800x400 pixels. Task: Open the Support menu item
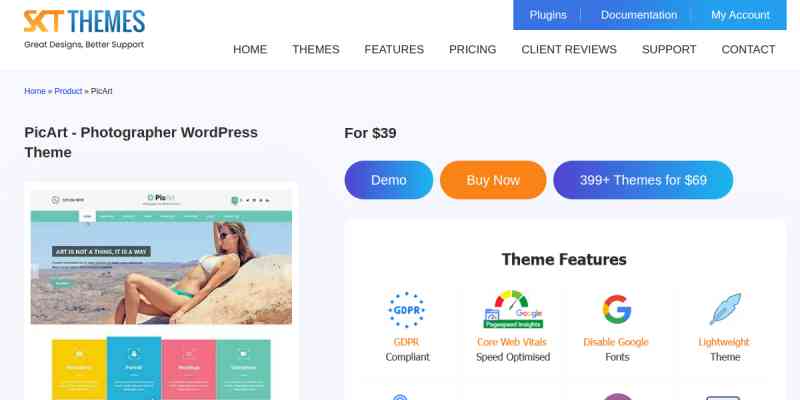pyautogui.click(x=669, y=49)
